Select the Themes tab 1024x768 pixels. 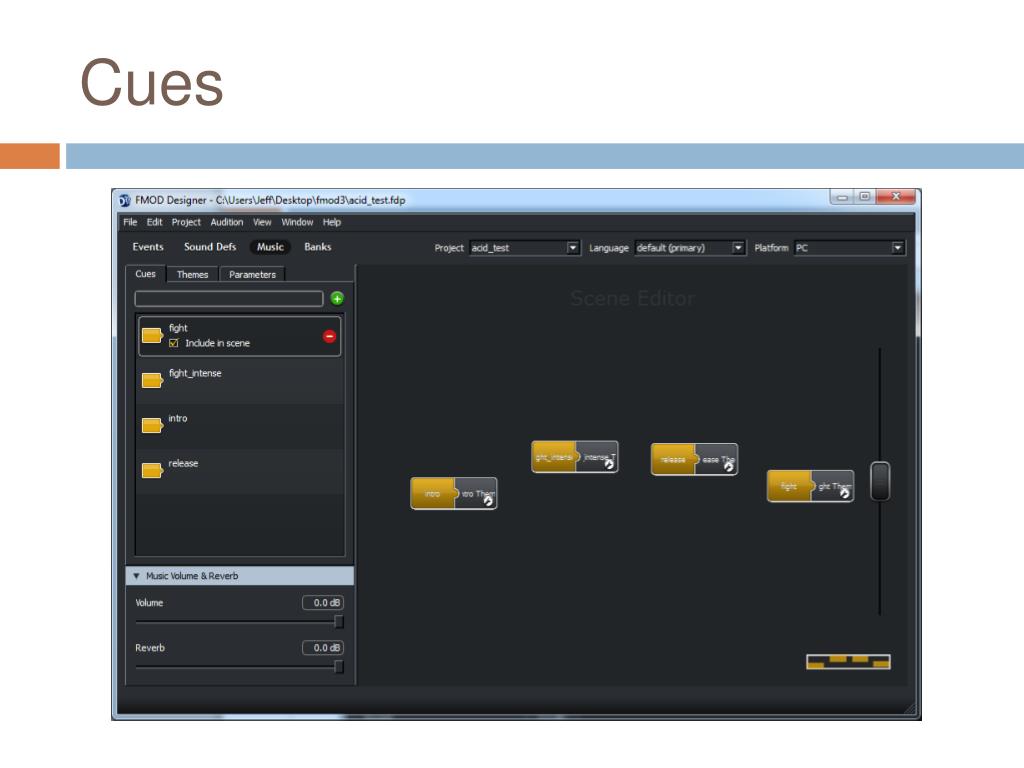point(193,274)
